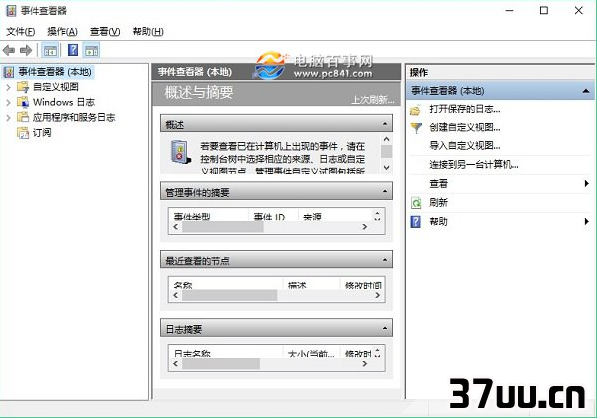Click the forward arrow toolbar icon

(x=26, y=50)
